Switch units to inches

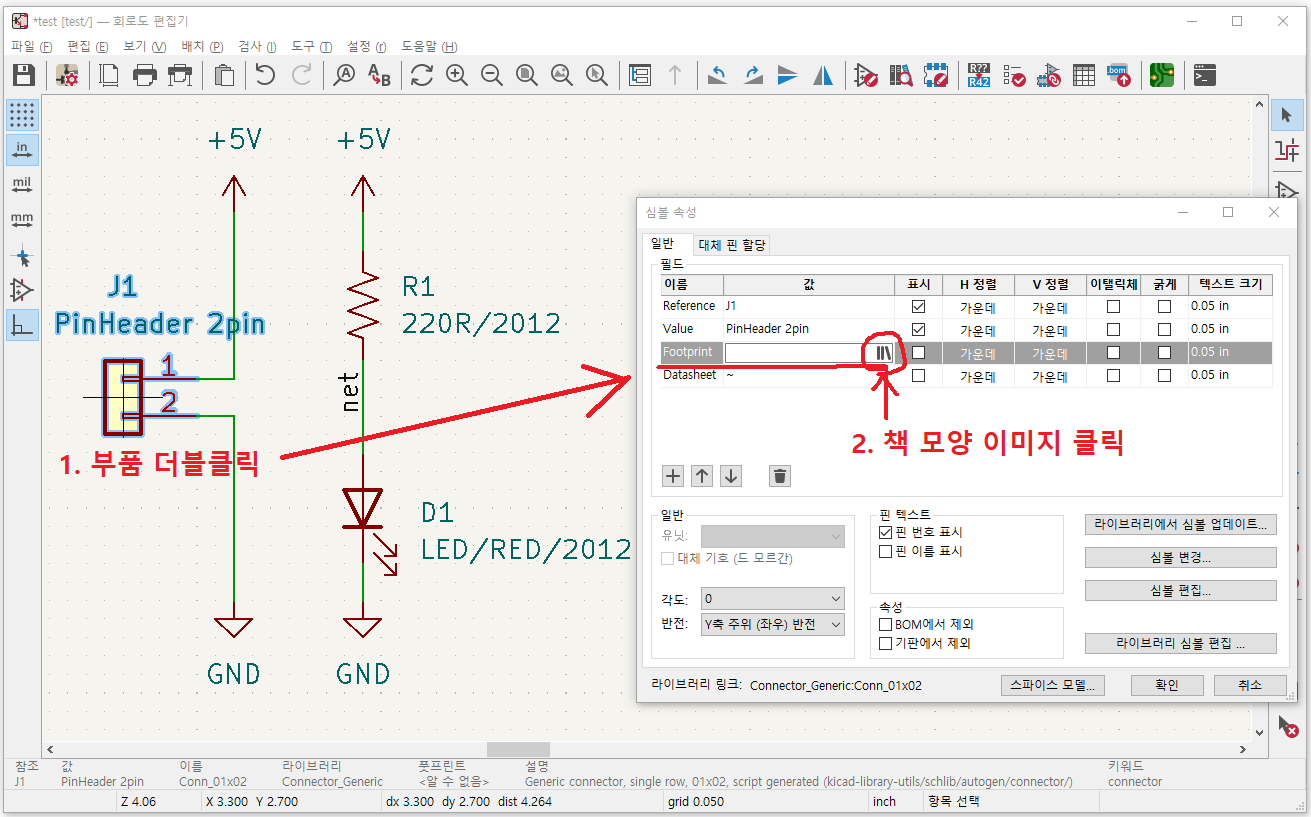22,149
